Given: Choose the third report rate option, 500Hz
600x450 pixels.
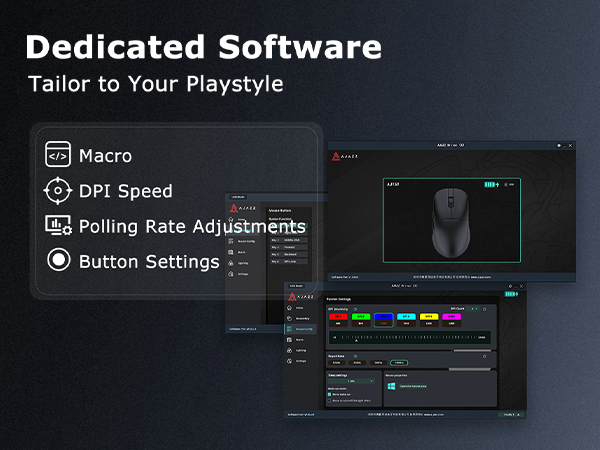Looking at the screenshot, I should [x=378, y=362].
